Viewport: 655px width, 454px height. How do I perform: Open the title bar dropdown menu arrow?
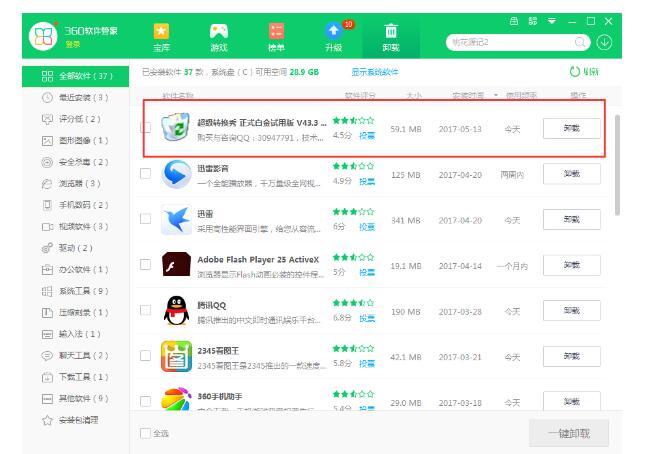point(551,21)
